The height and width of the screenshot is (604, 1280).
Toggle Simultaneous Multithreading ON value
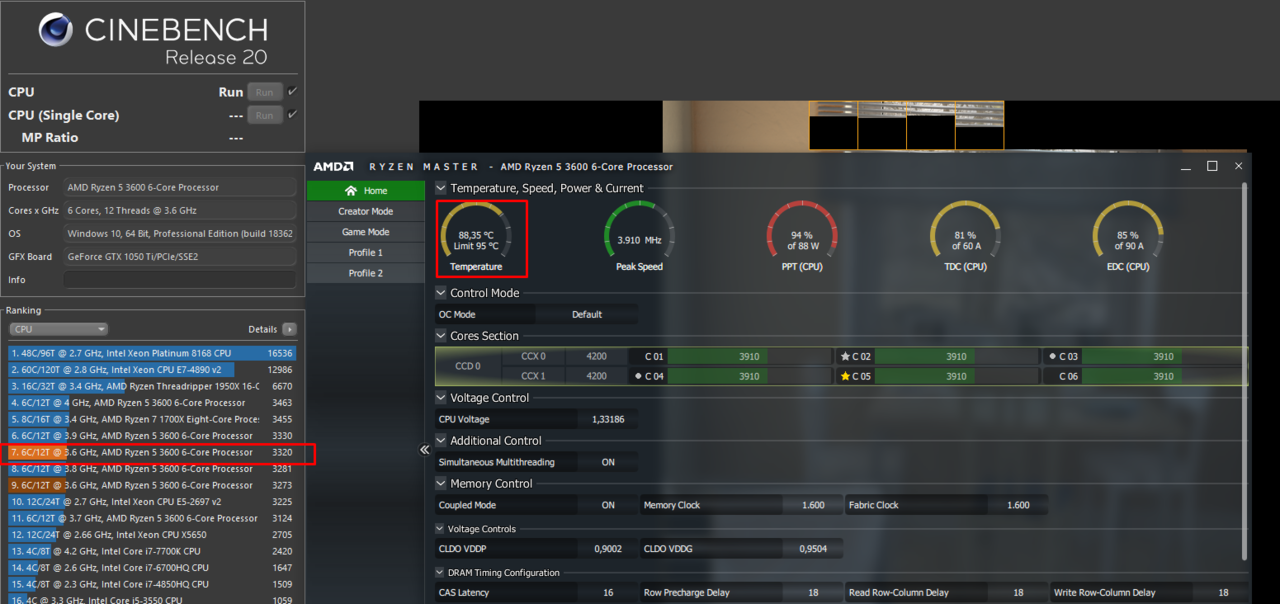pos(608,462)
